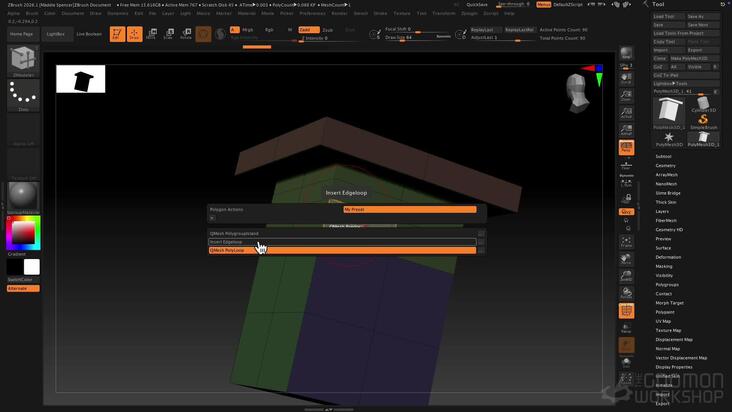Screen dimensions: 732x412
Task: Open the Zplugin menu
Action: pyautogui.click(x=469, y=14)
